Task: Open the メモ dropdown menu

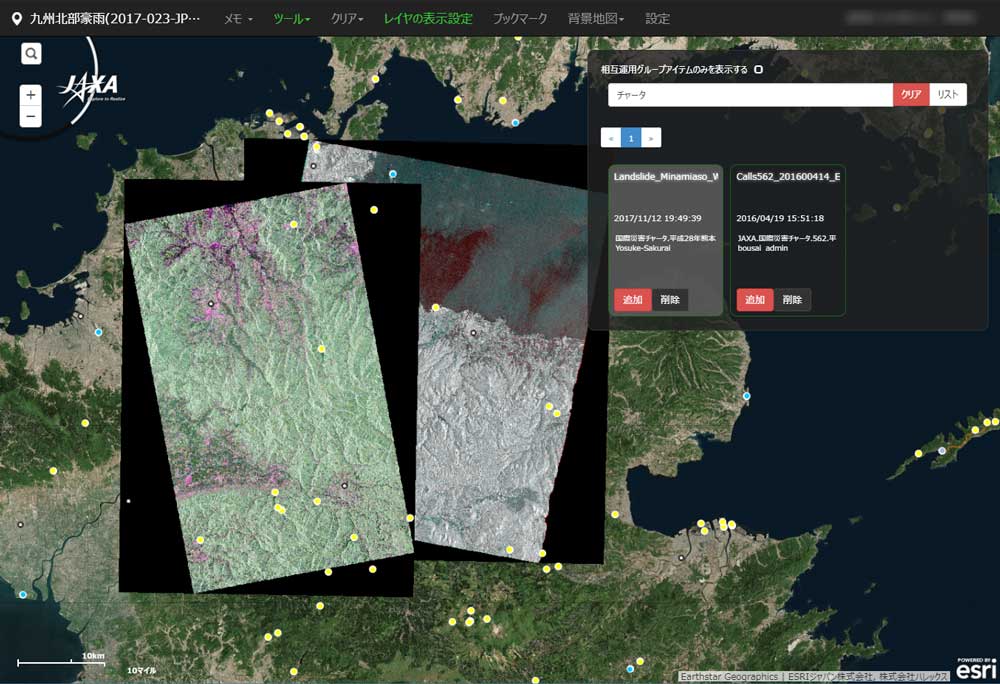Action: click(238, 19)
